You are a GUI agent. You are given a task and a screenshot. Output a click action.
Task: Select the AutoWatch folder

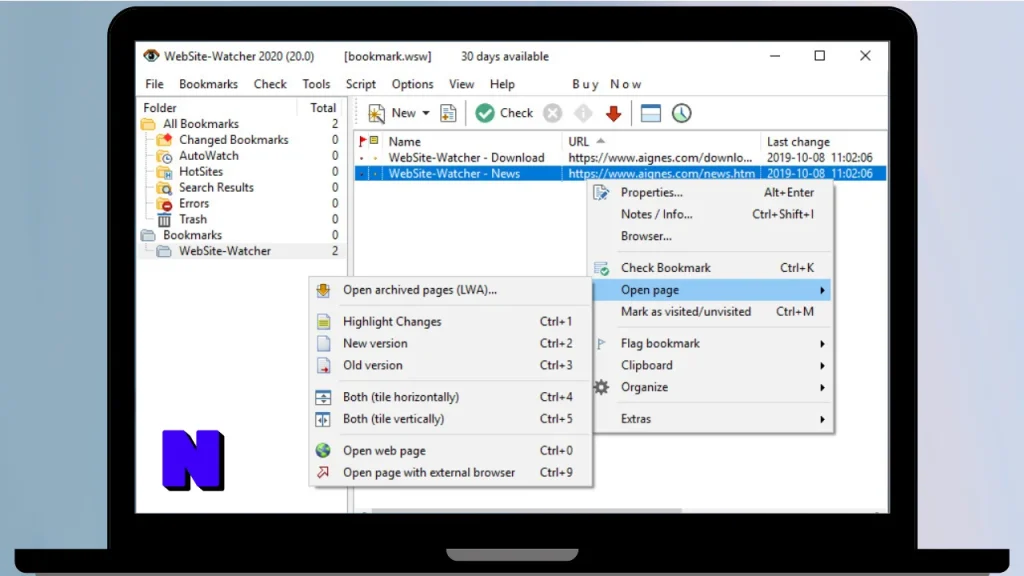coord(208,155)
